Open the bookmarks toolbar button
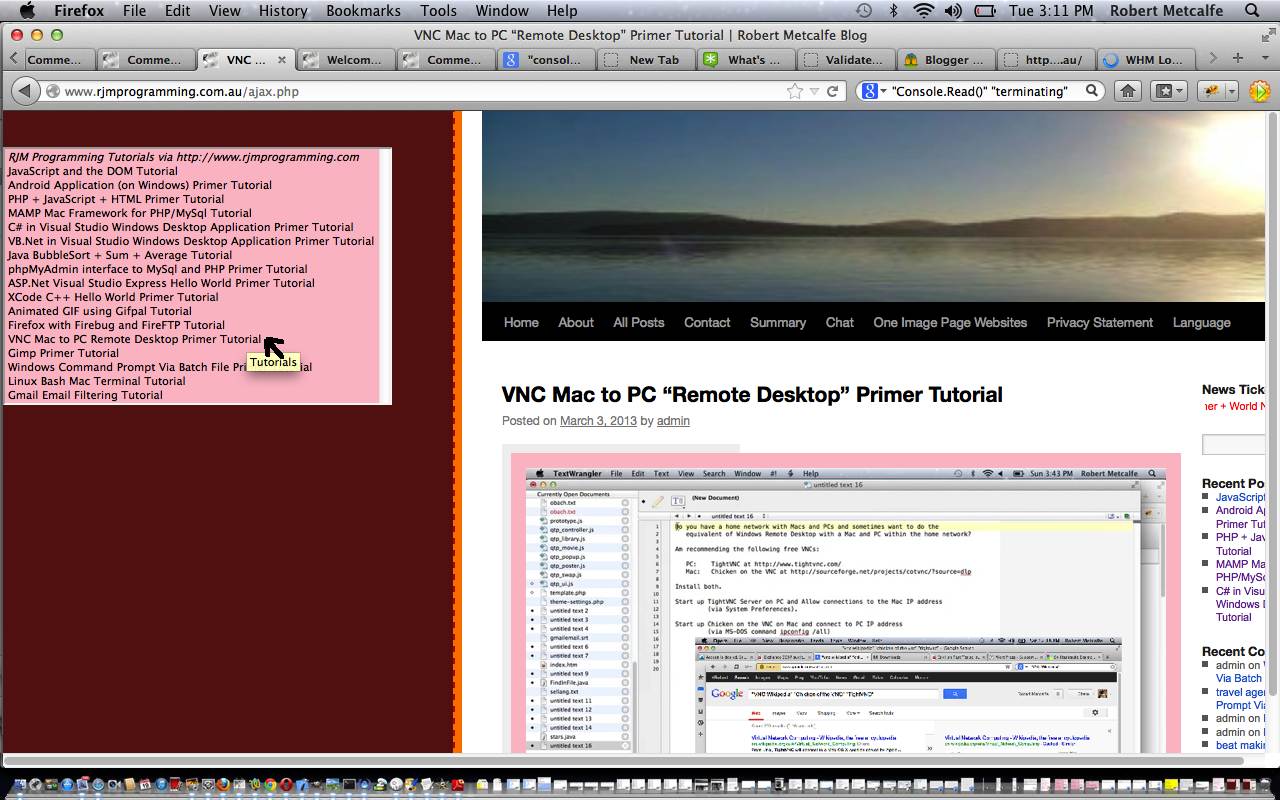The height and width of the screenshot is (800, 1280). [x=1169, y=91]
